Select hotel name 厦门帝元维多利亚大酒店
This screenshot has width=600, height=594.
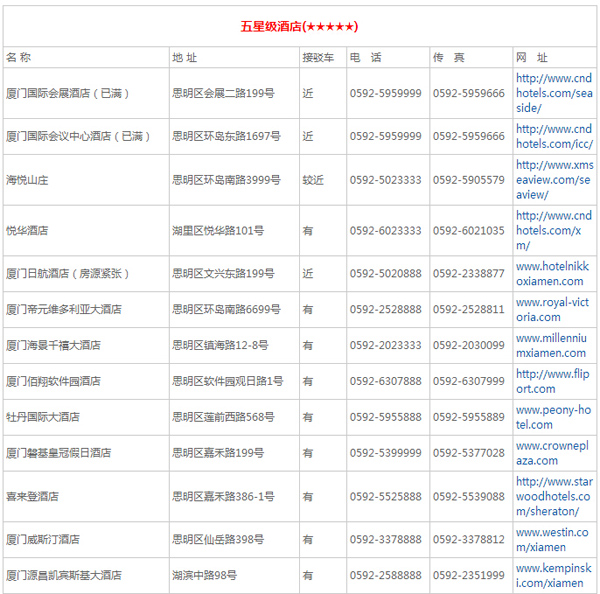click(x=64, y=309)
